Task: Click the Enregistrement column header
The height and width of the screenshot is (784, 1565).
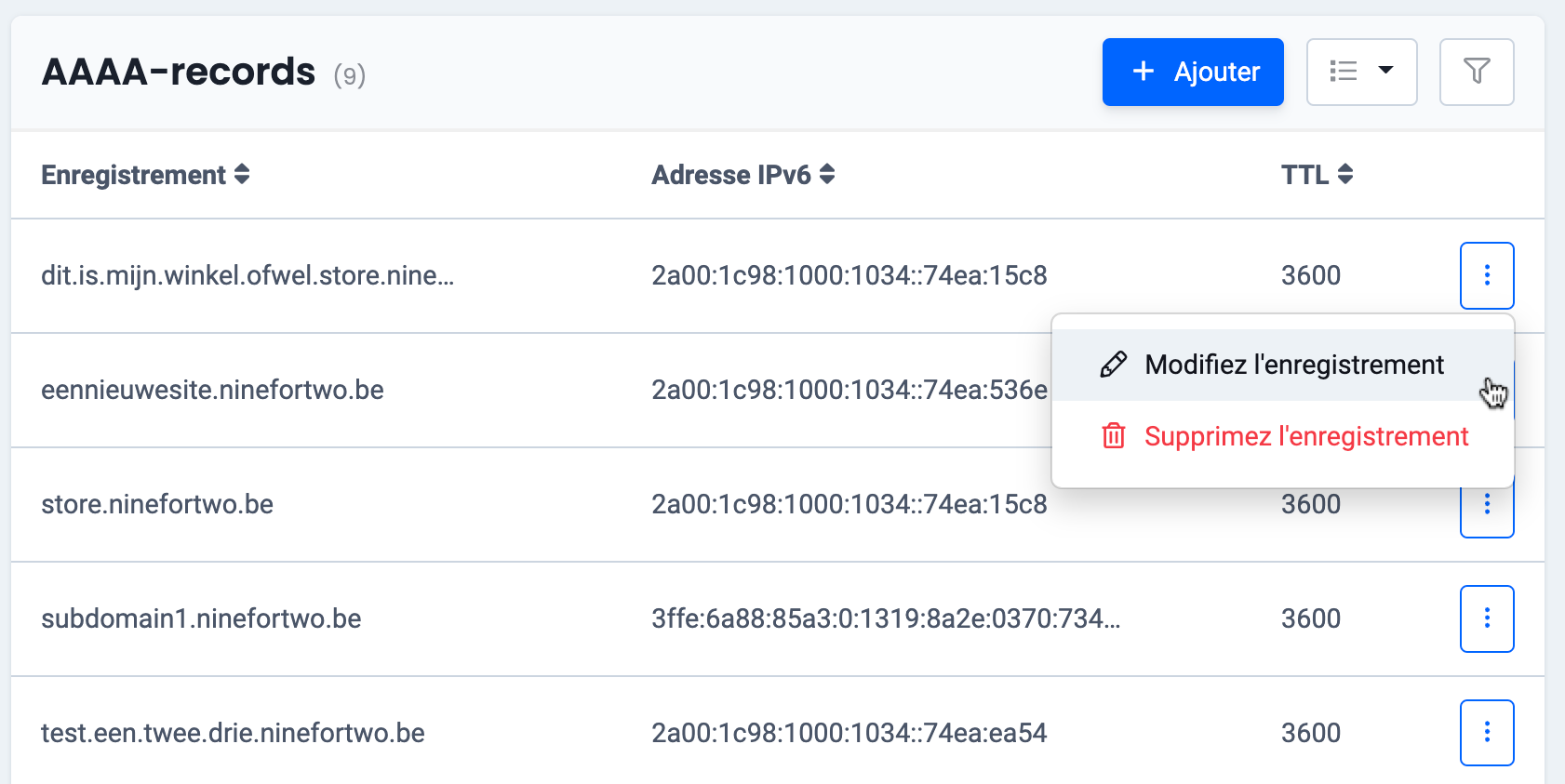Action: pyautogui.click(x=133, y=175)
